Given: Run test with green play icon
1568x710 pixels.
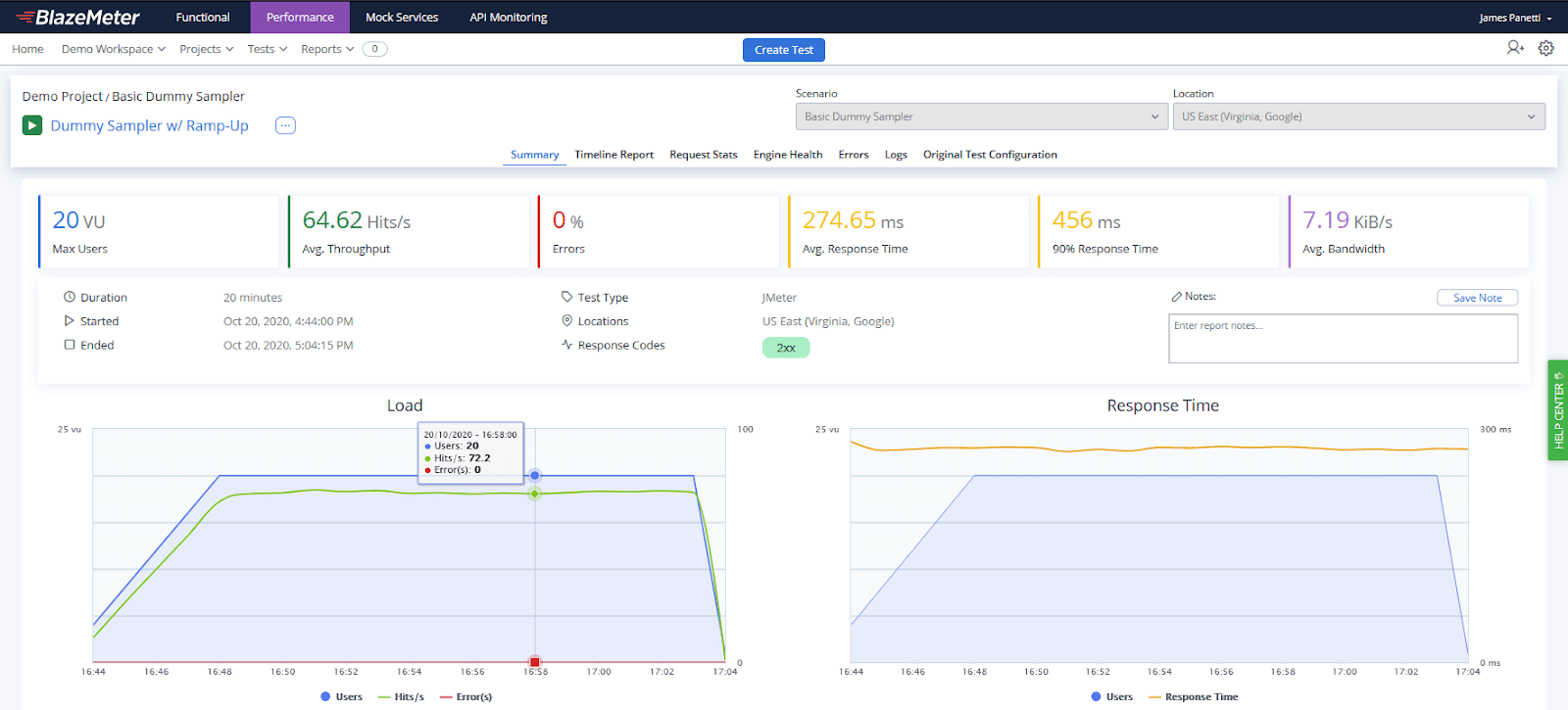Looking at the screenshot, I should [32, 125].
